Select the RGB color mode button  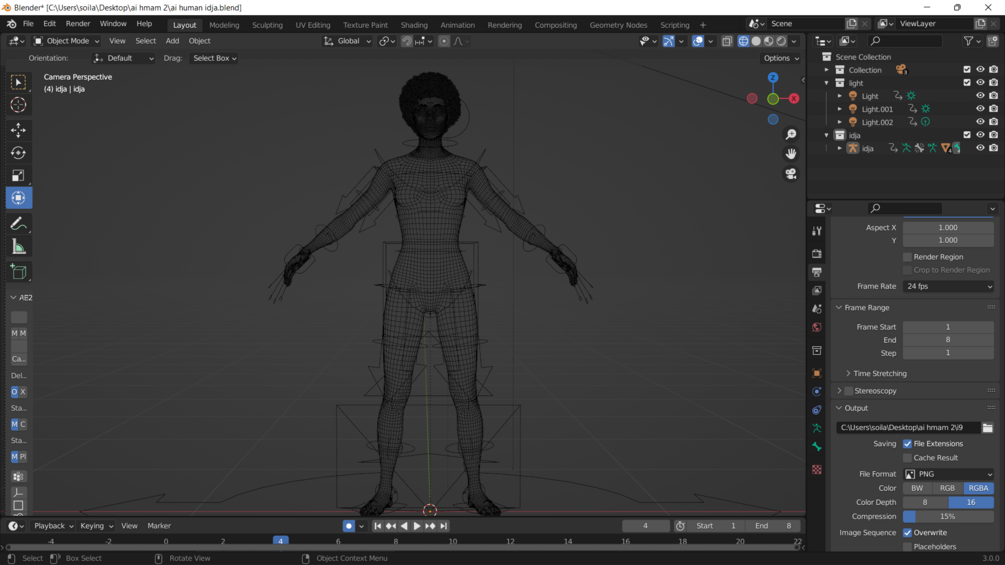point(947,488)
